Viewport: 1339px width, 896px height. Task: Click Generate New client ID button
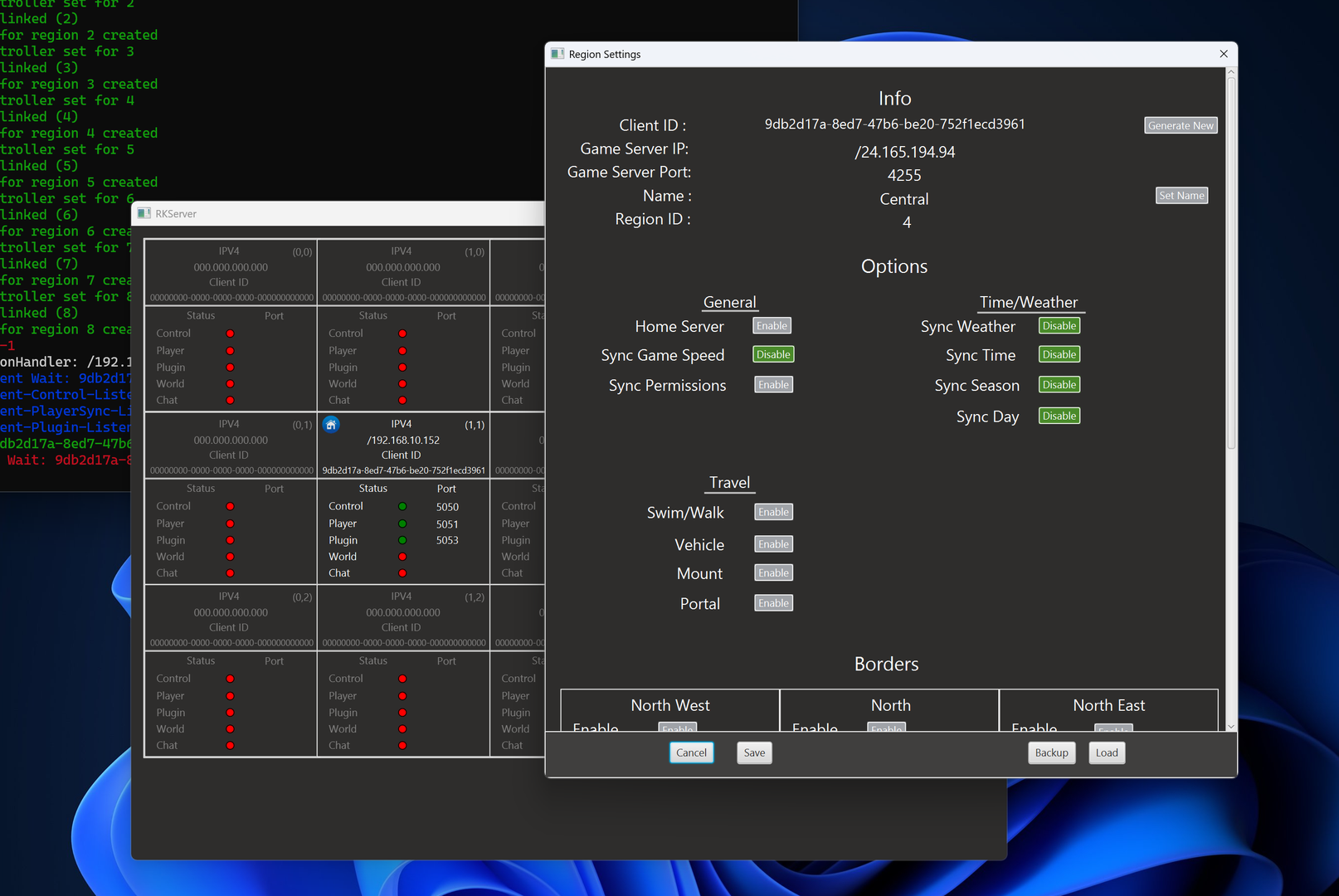tap(1181, 125)
